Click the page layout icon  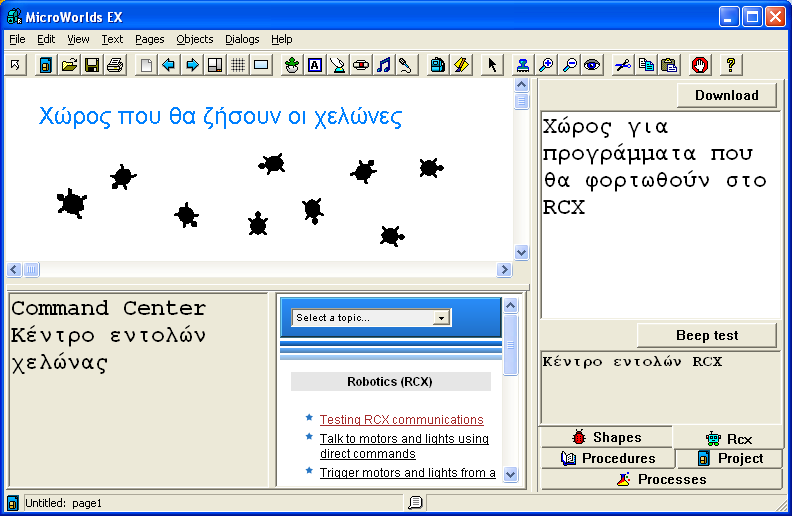point(215,65)
